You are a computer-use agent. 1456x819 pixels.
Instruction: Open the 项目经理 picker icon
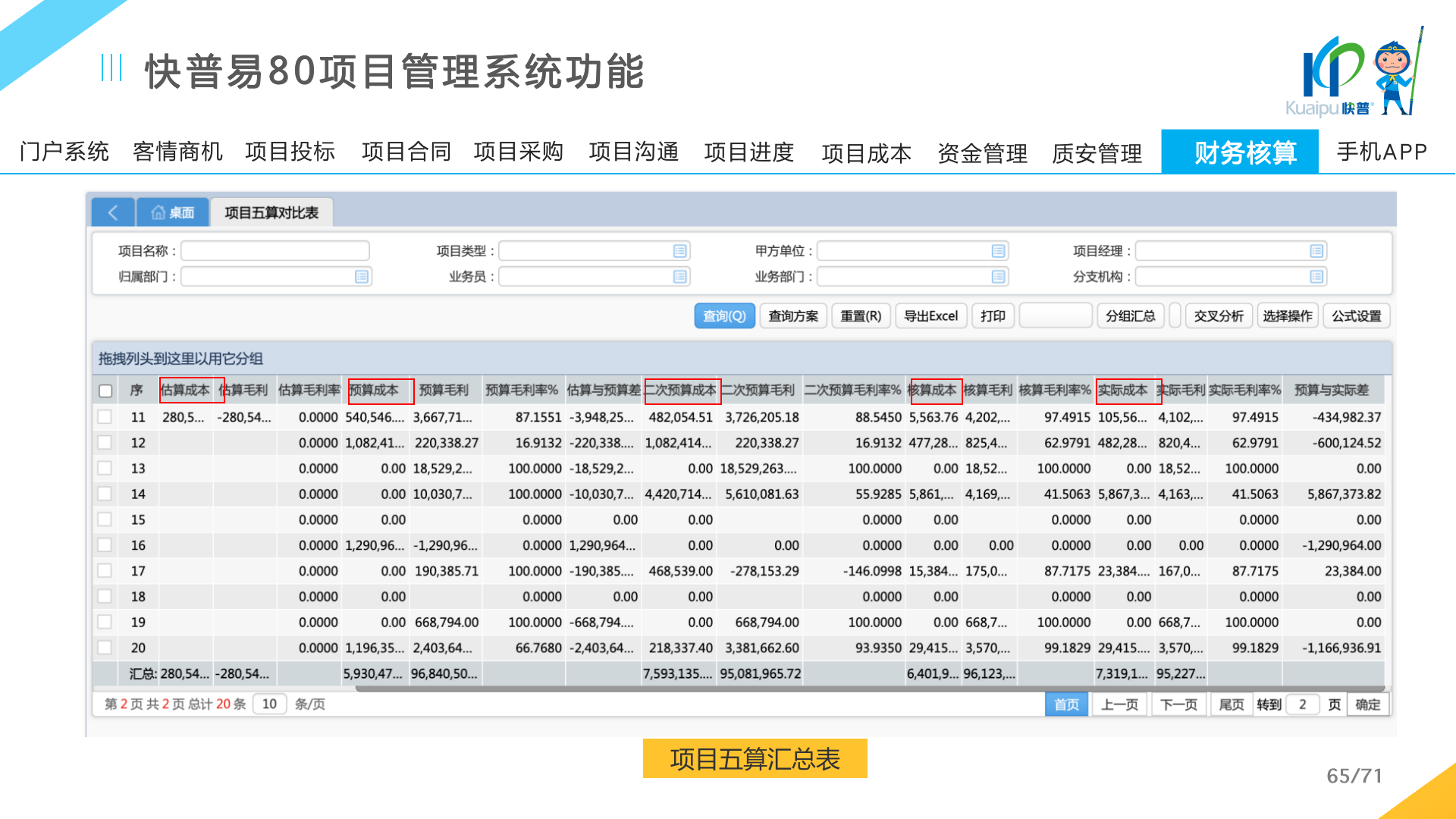[1316, 251]
